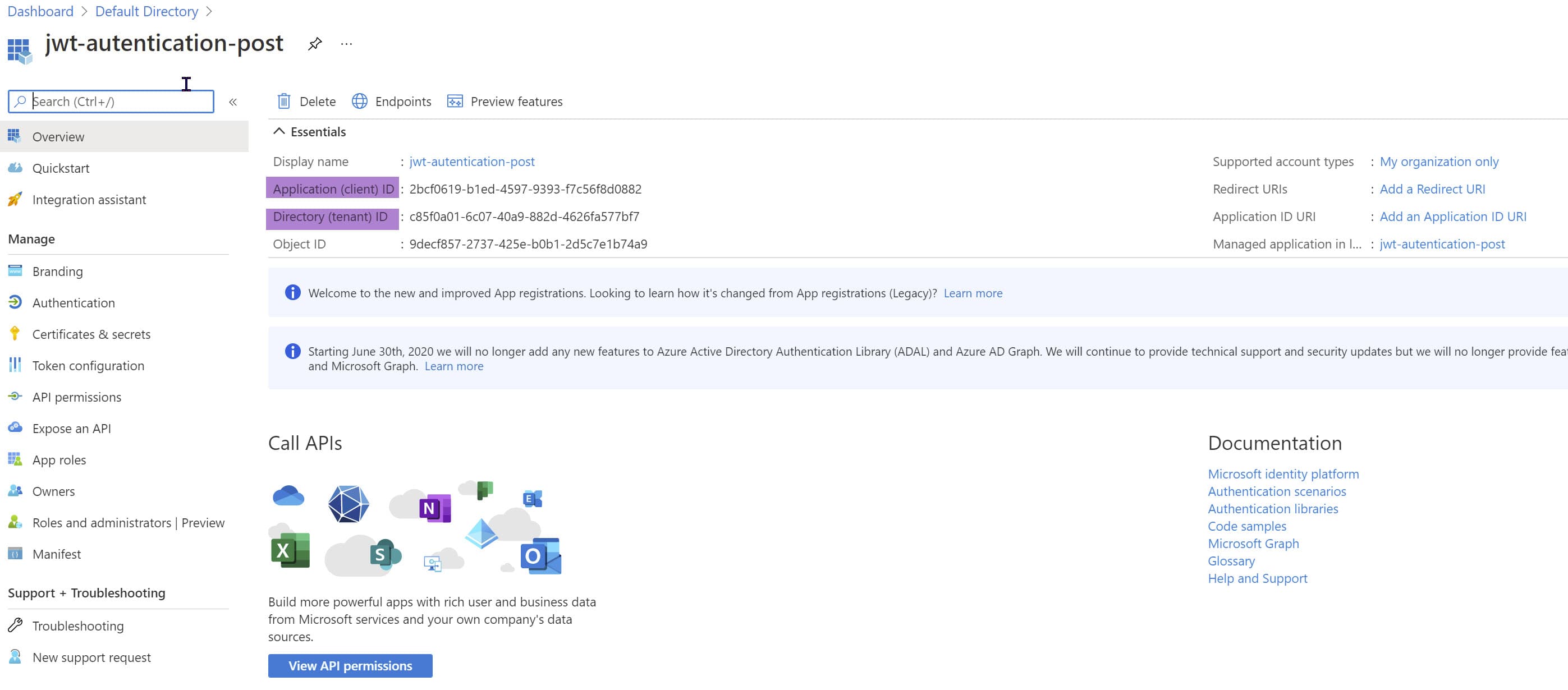This screenshot has width=1568, height=690.
Task: Open the Glossary link
Action: click(x=1231, y=560)
